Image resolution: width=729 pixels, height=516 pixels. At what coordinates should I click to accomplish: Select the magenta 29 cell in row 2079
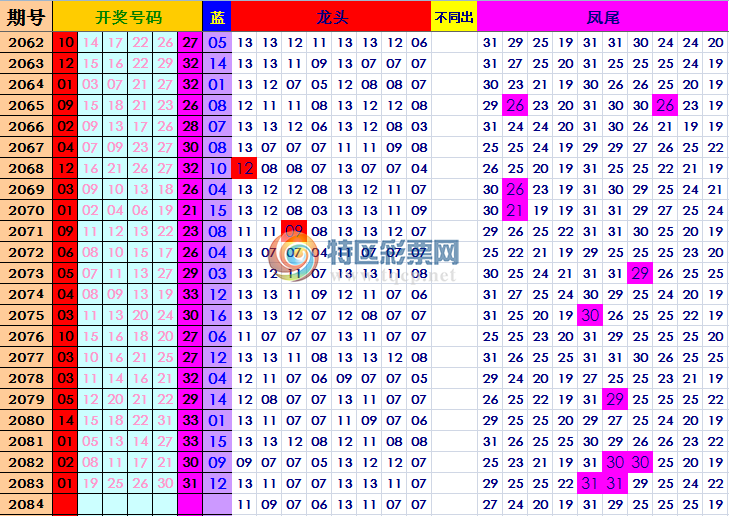click(616, 399)
